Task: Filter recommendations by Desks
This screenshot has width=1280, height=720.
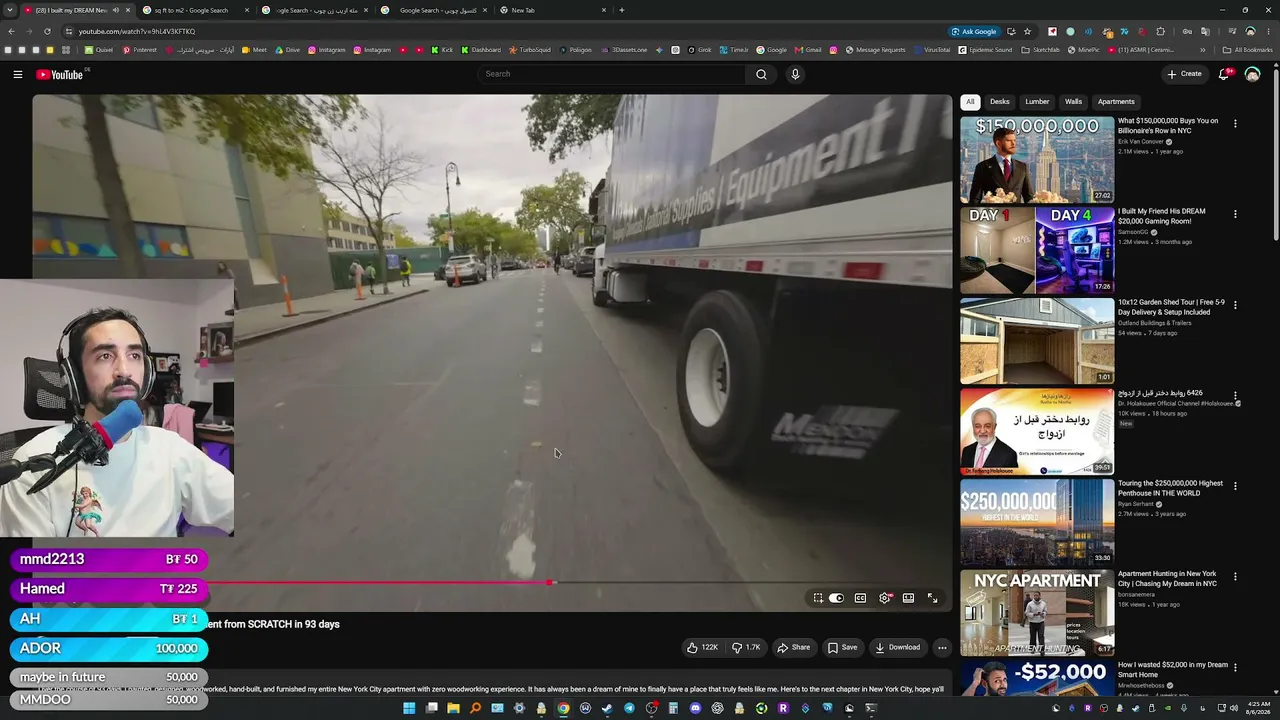Action: [x=1000, y=102]
